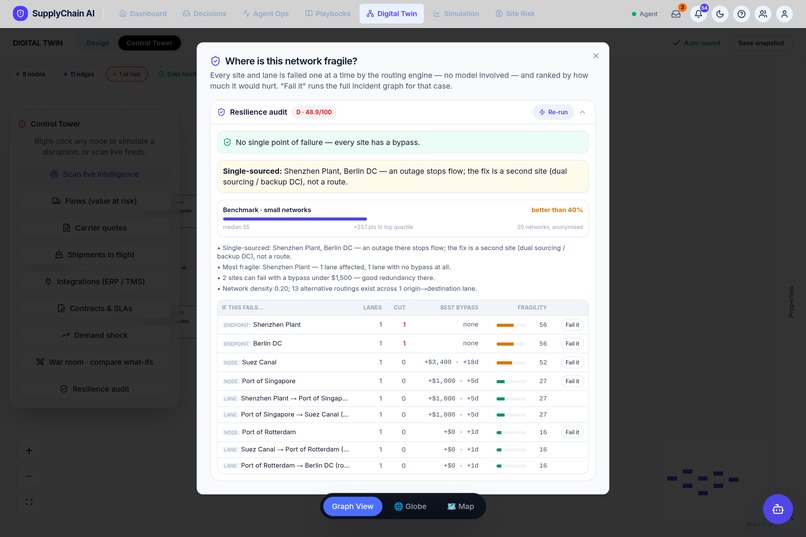Open the Agent Ops tab

pyautogui.click(x=266, y=14)
